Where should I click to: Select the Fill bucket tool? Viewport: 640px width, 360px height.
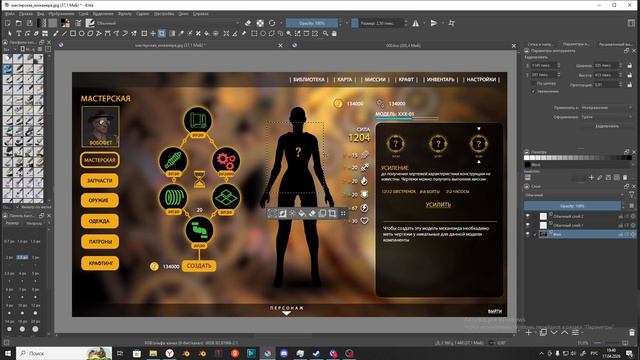207,33
